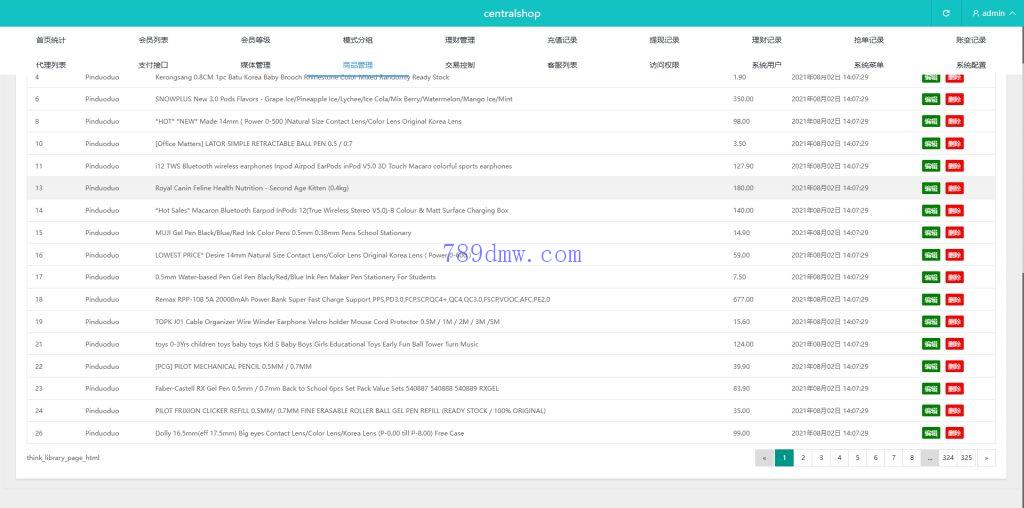
Task: Delete the Dolly 16.5mm Contact Lens row
Action: [954, 433]
